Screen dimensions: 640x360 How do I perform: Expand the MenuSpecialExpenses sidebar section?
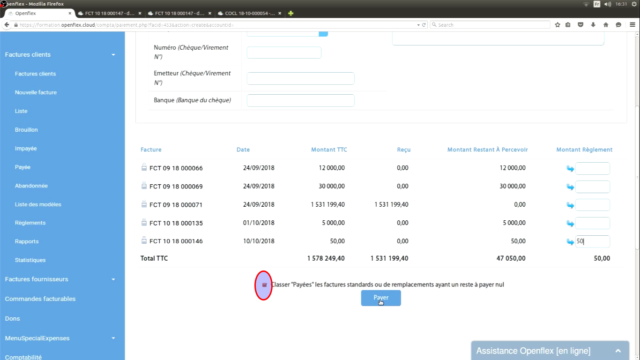(x=113, y=338)
